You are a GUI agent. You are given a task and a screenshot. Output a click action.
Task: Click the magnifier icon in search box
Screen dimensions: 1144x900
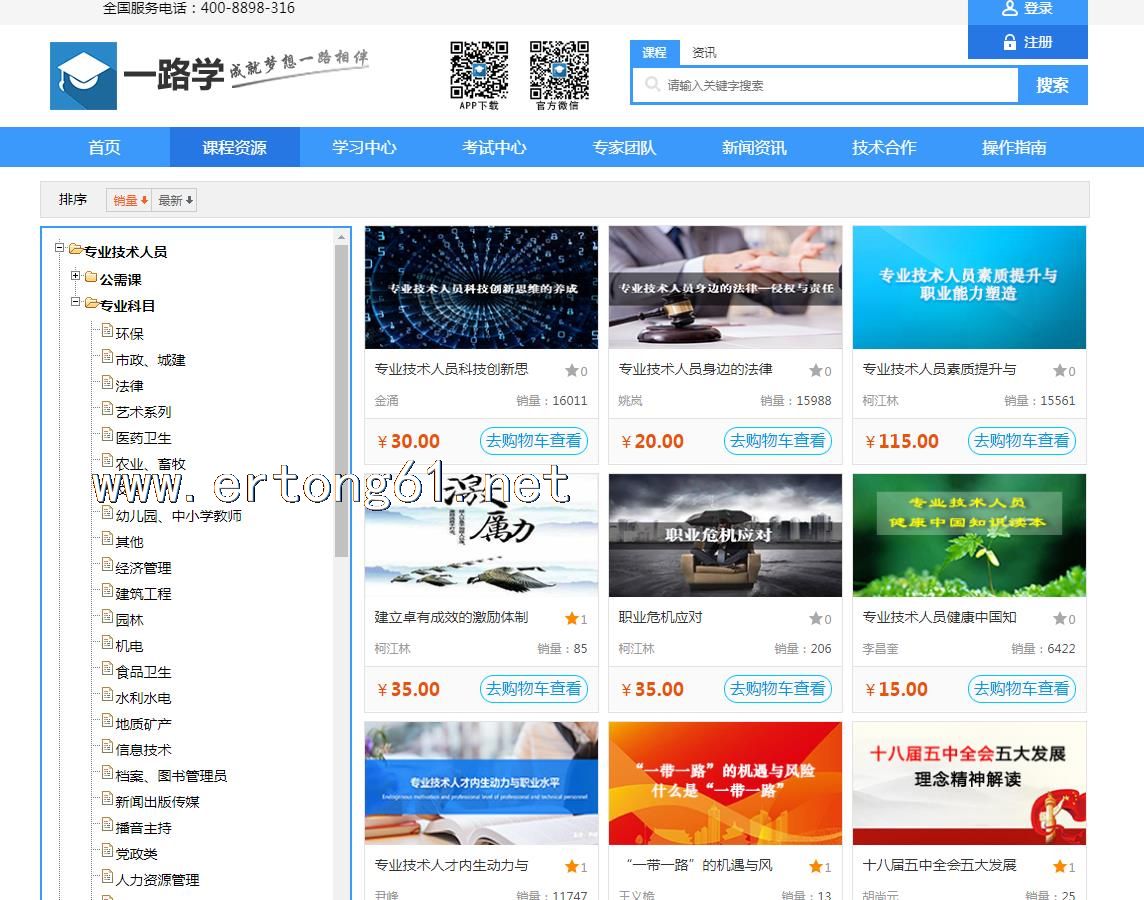(x=652, y=85)
